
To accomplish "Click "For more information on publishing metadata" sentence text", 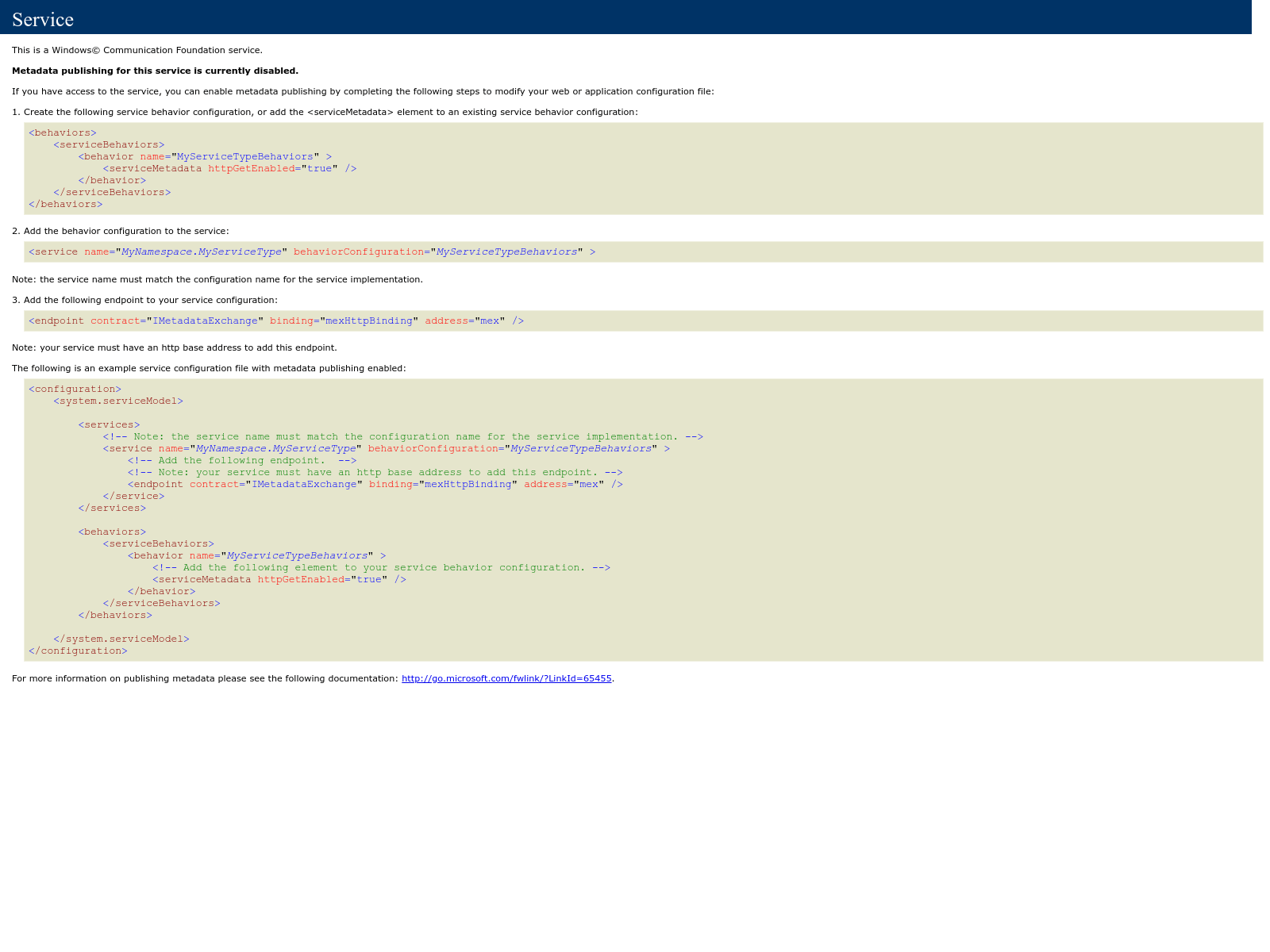I will click(205, 678).
